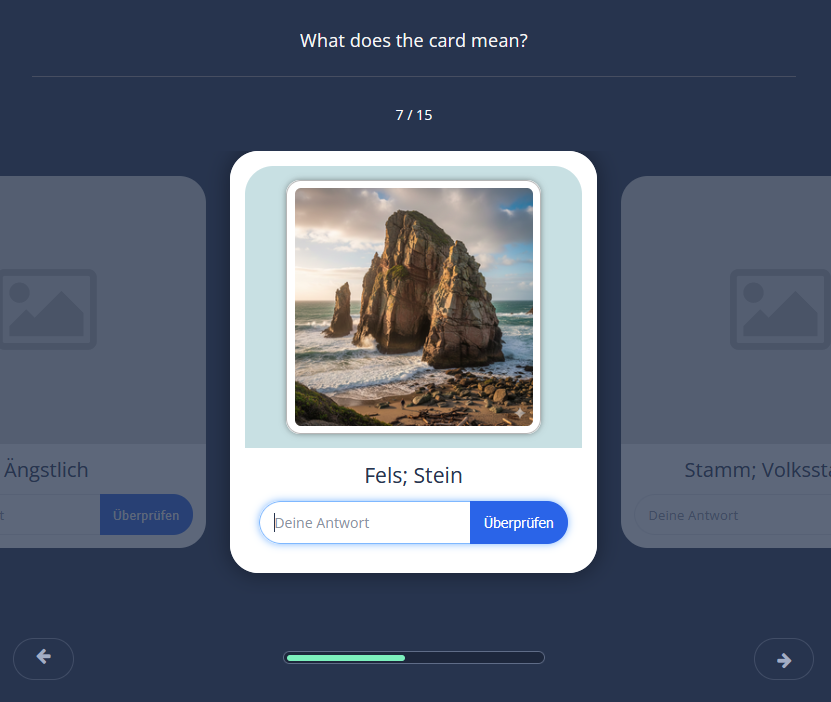Click the unfilled part of the progress bar
Screen dimensions: 831x702
tap(474, 658)
